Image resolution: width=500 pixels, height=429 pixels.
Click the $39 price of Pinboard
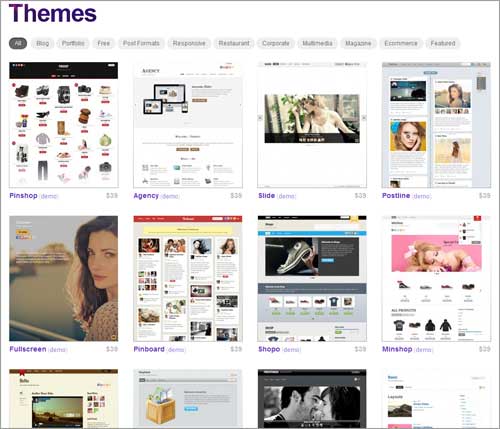point(236,349)
